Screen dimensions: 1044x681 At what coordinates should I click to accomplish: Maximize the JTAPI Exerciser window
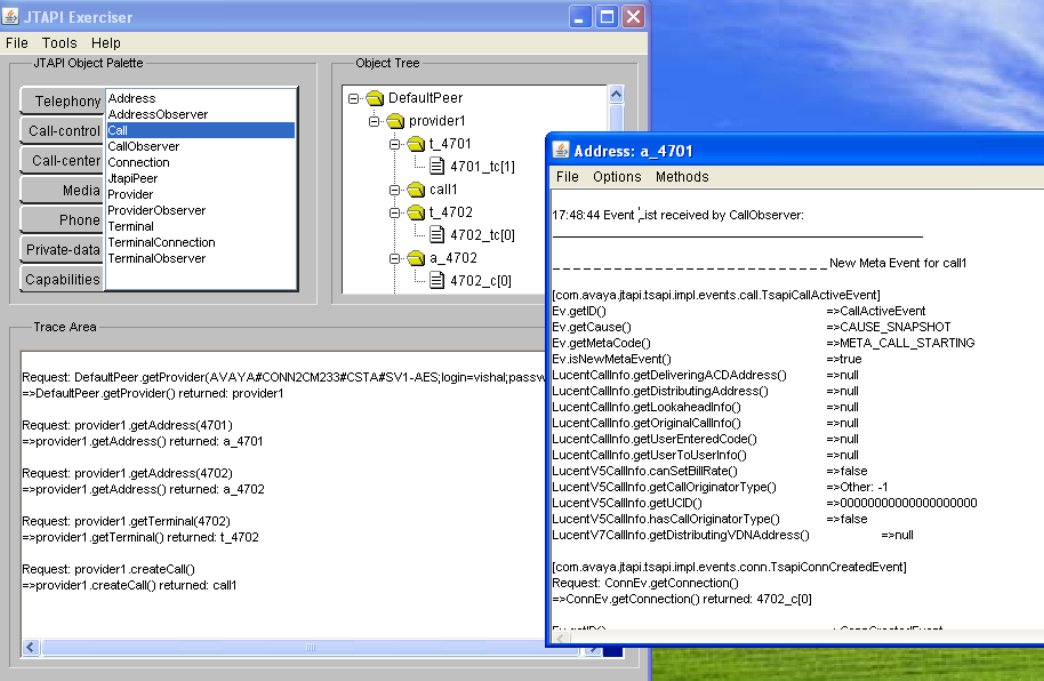pos(607,17)
